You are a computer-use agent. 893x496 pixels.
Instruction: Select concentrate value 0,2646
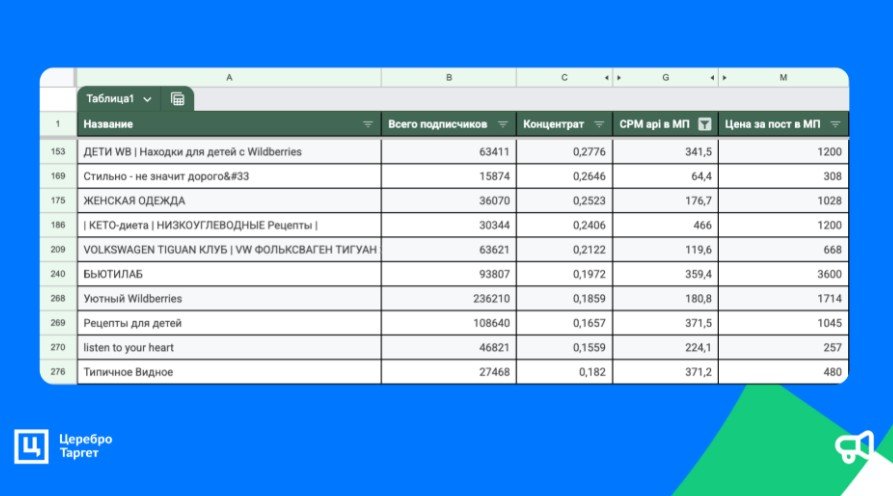[x=564, y=176]
